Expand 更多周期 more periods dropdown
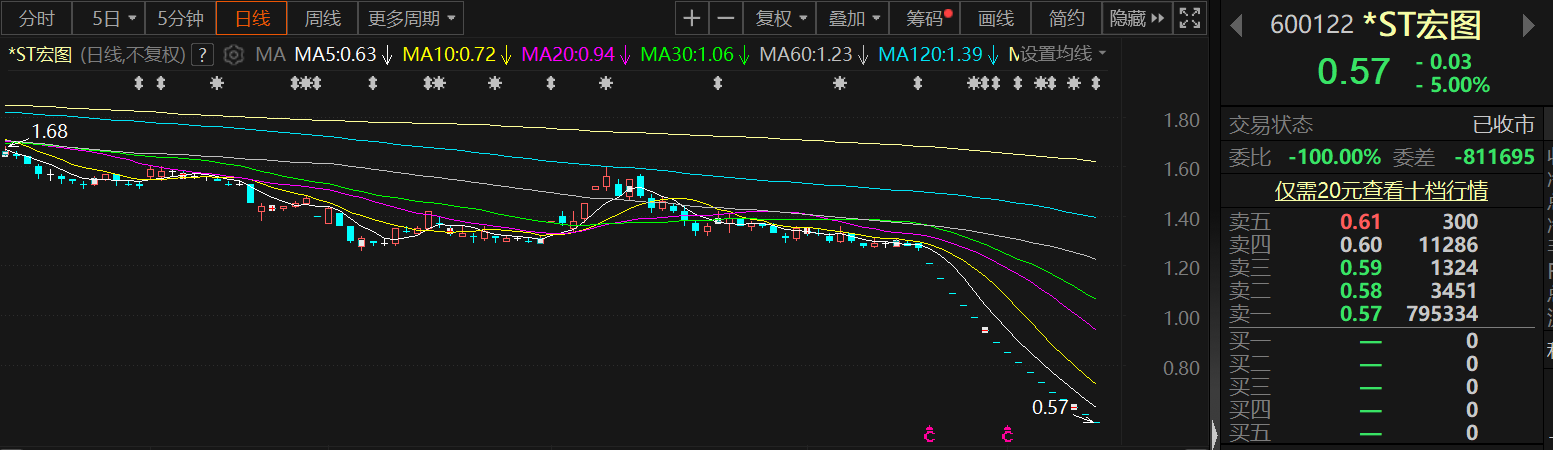 pos(410,18)
